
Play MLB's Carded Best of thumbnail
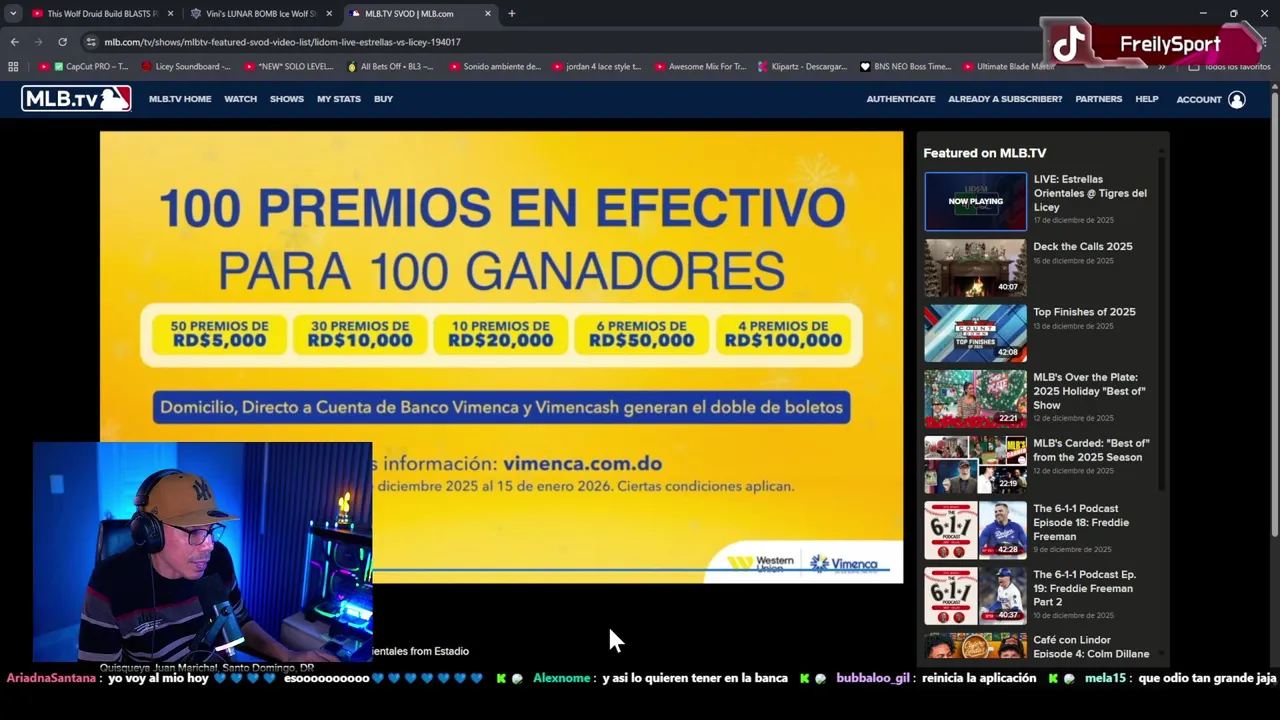975,465
